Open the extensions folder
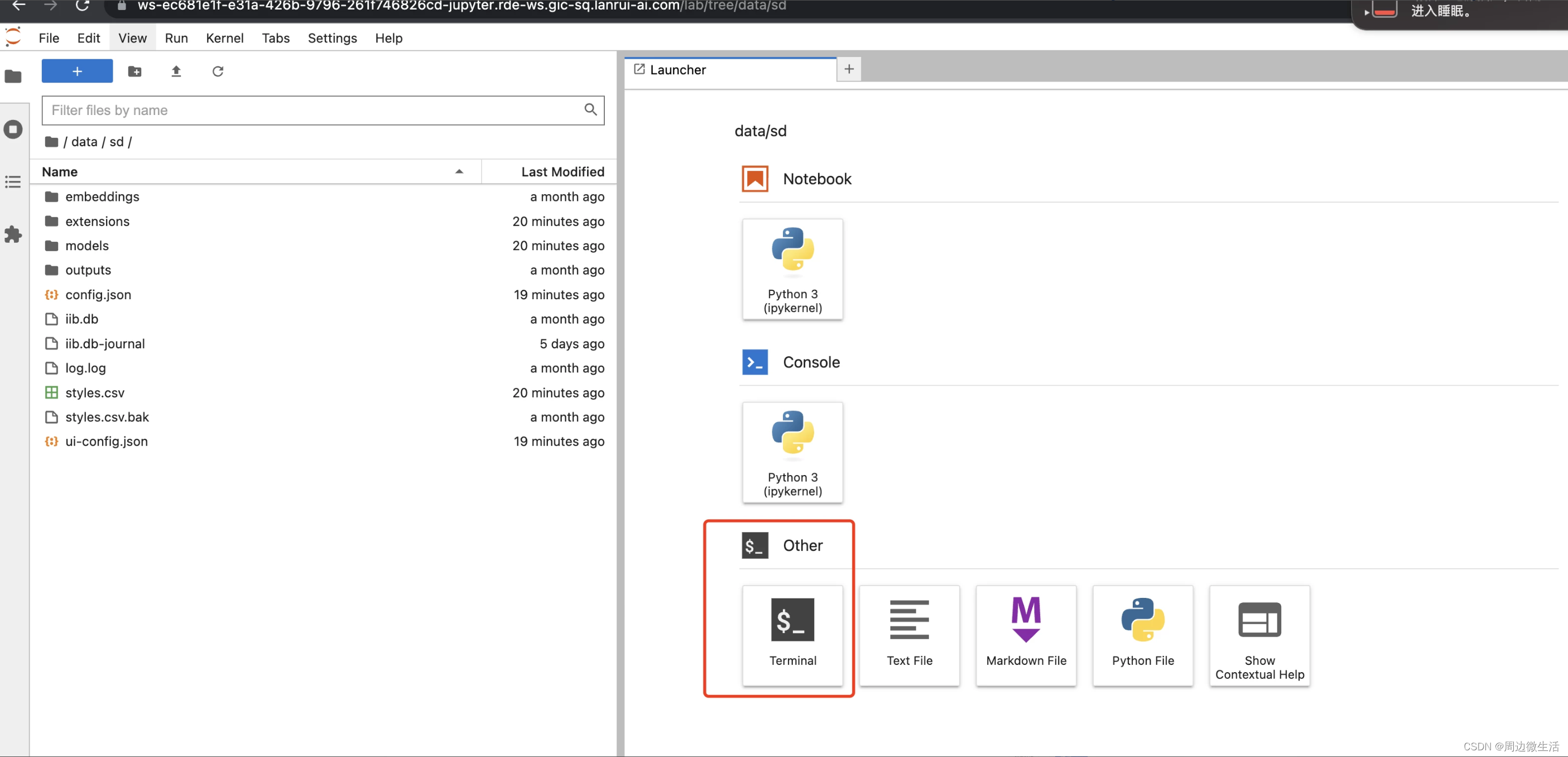Screen dimensions: 1568x757 point(98,221)
